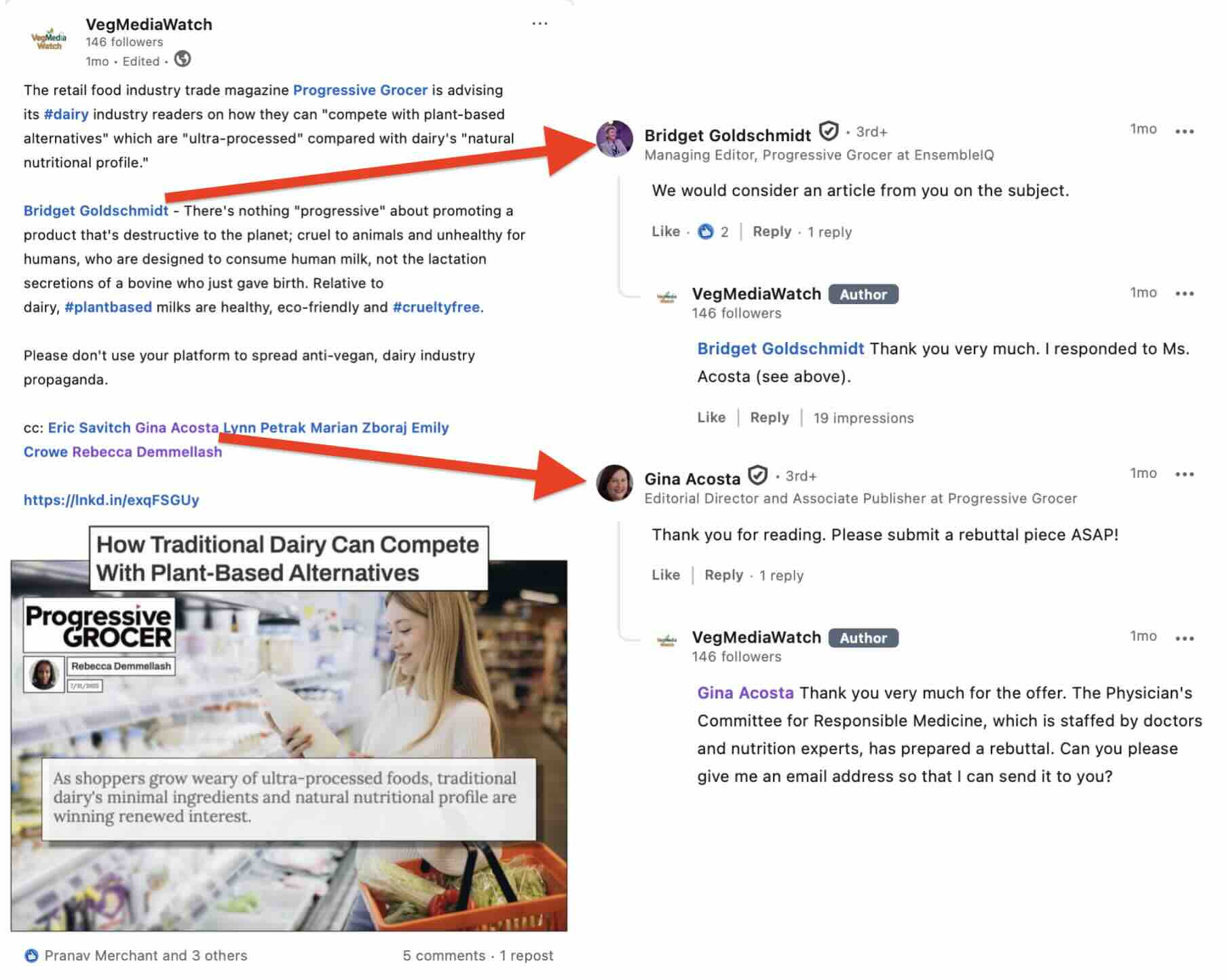Follow the #dairy hashtag link
The width and height of the screenshot is (1227, 980).
pos(66,114)
